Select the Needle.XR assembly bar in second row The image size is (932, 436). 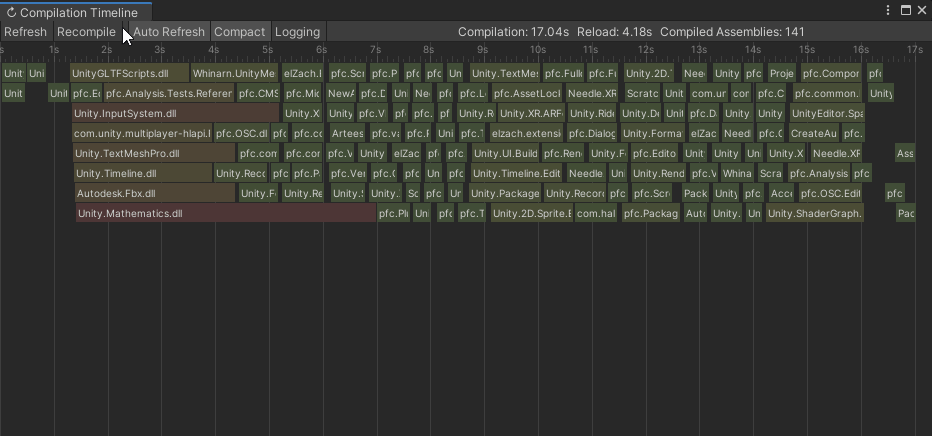[592, 93]
